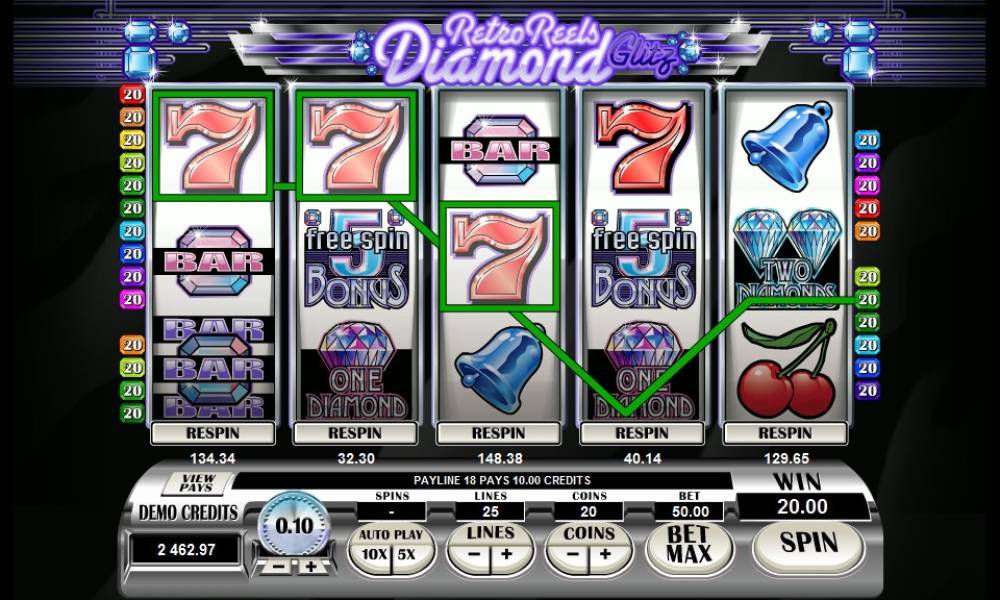Click the triple BAR symbol on reel one
This screenshot has width=1000, height=600.
213,368
